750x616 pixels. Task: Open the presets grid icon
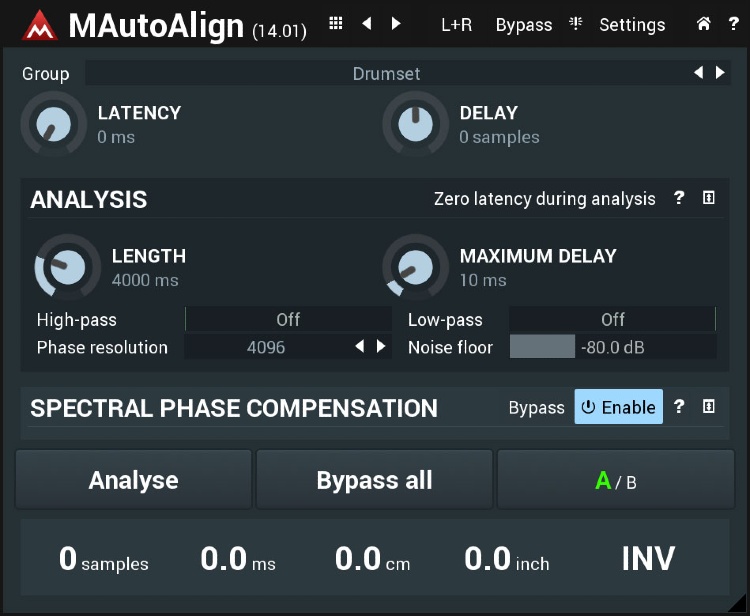pos(336,24)
